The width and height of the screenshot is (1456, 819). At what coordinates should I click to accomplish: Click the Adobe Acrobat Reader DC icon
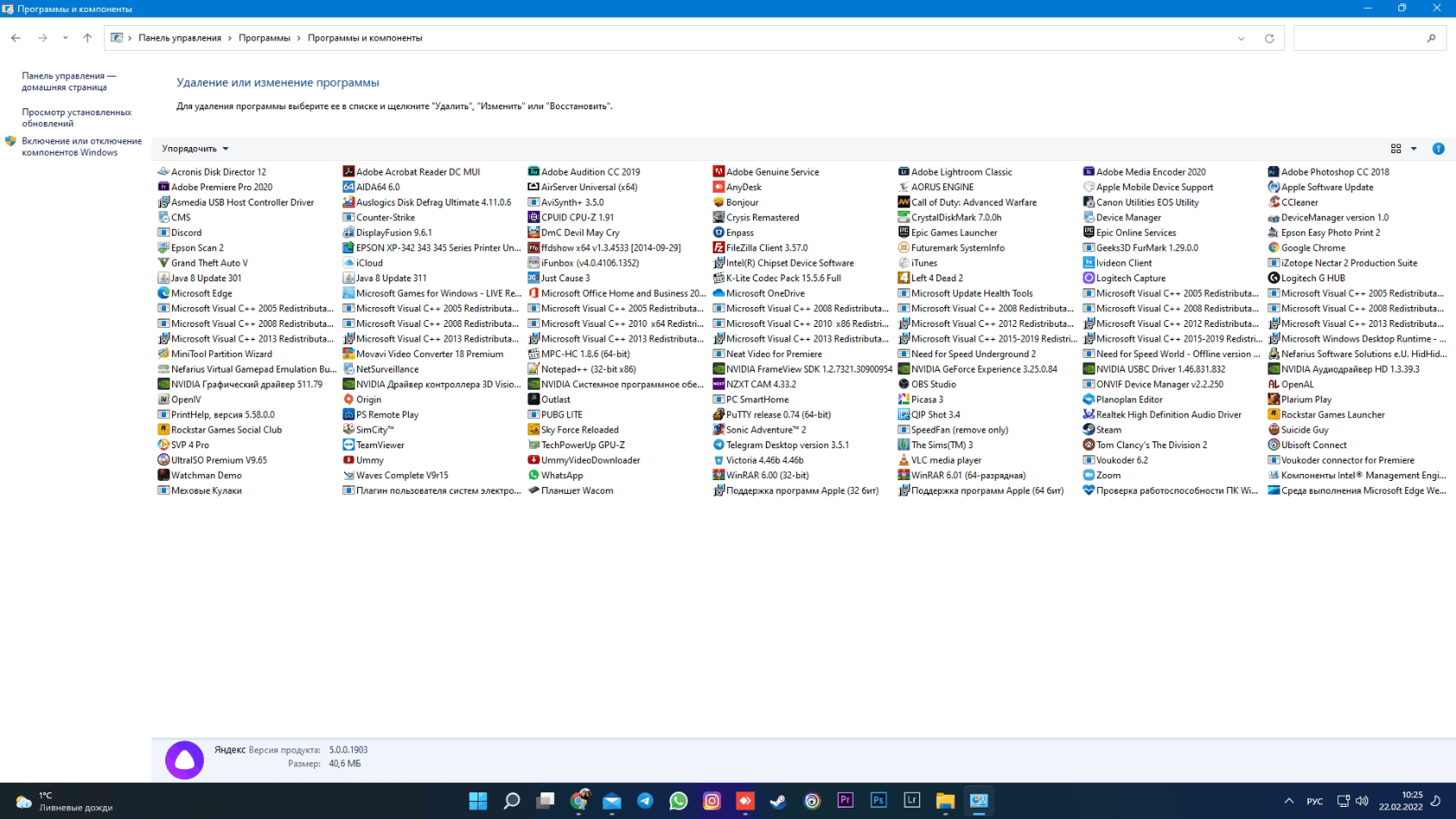coord(349,171)
